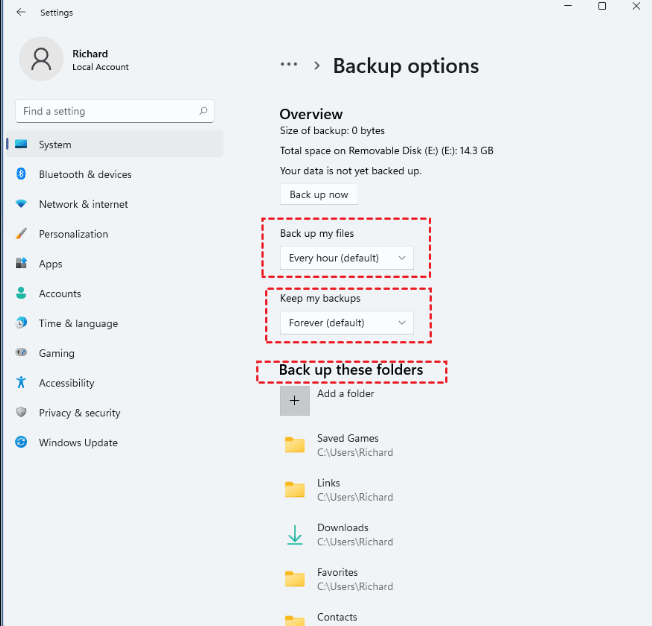Click the Accessibility figure icon
This screenshot has width=652, height=626.
21,382
